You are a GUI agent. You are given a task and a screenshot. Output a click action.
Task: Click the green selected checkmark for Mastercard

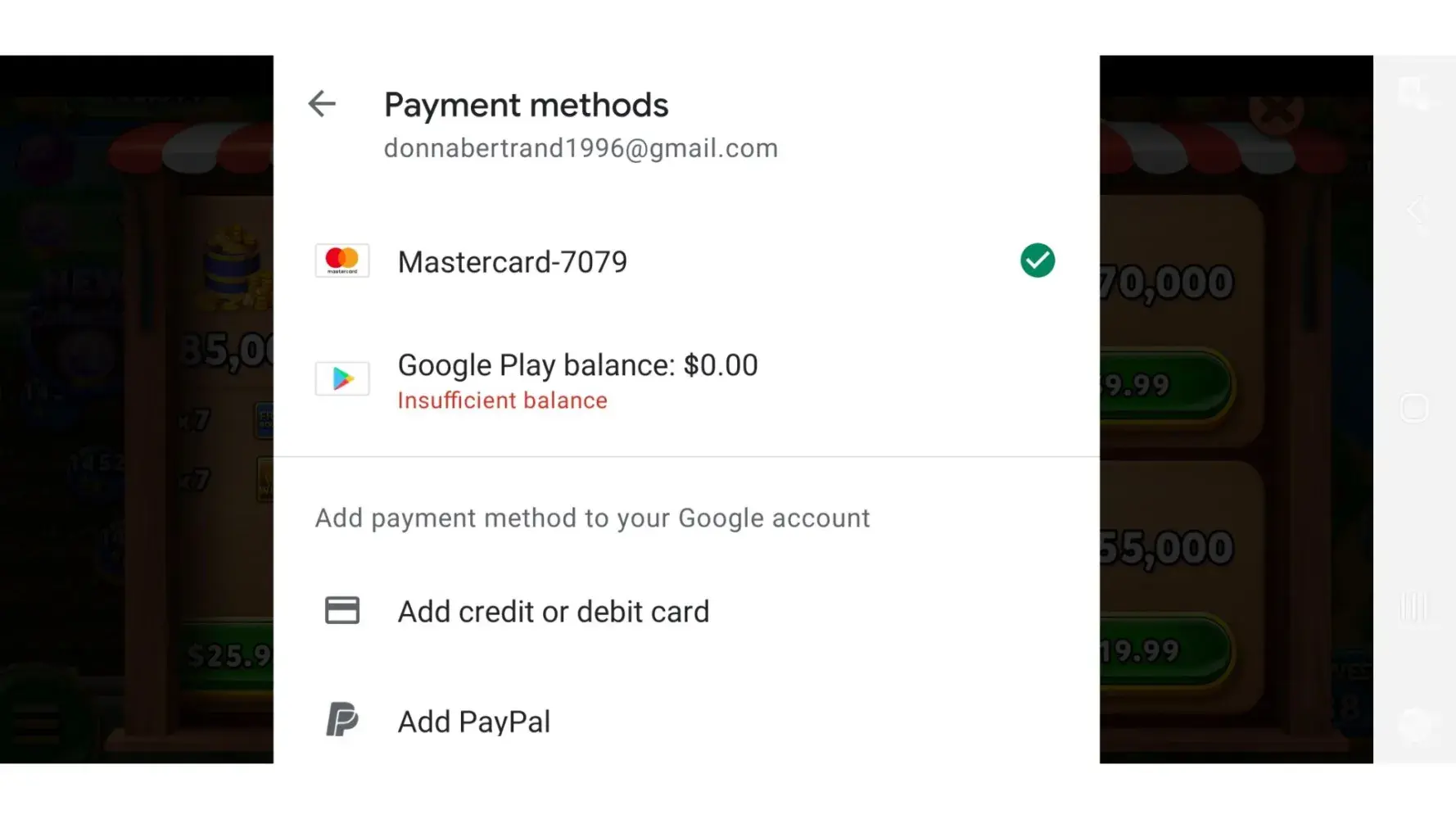[x=1037, y=261]
